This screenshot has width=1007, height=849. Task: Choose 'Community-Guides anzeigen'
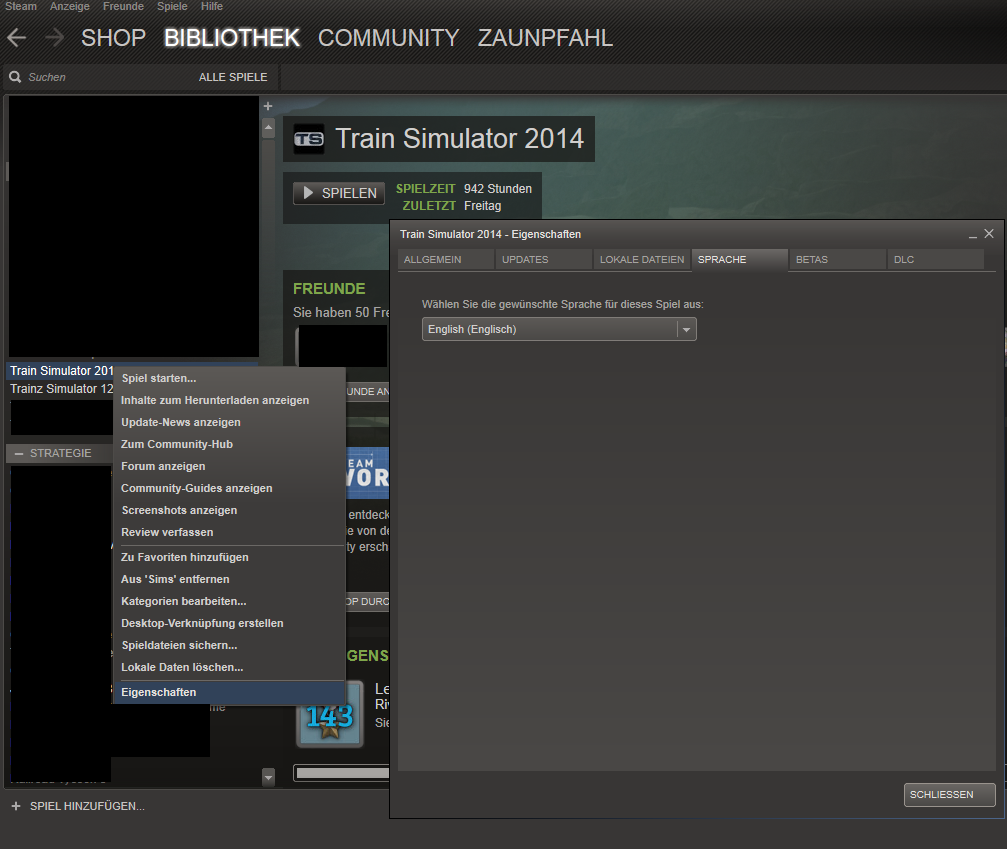click(x=229, y=488)
